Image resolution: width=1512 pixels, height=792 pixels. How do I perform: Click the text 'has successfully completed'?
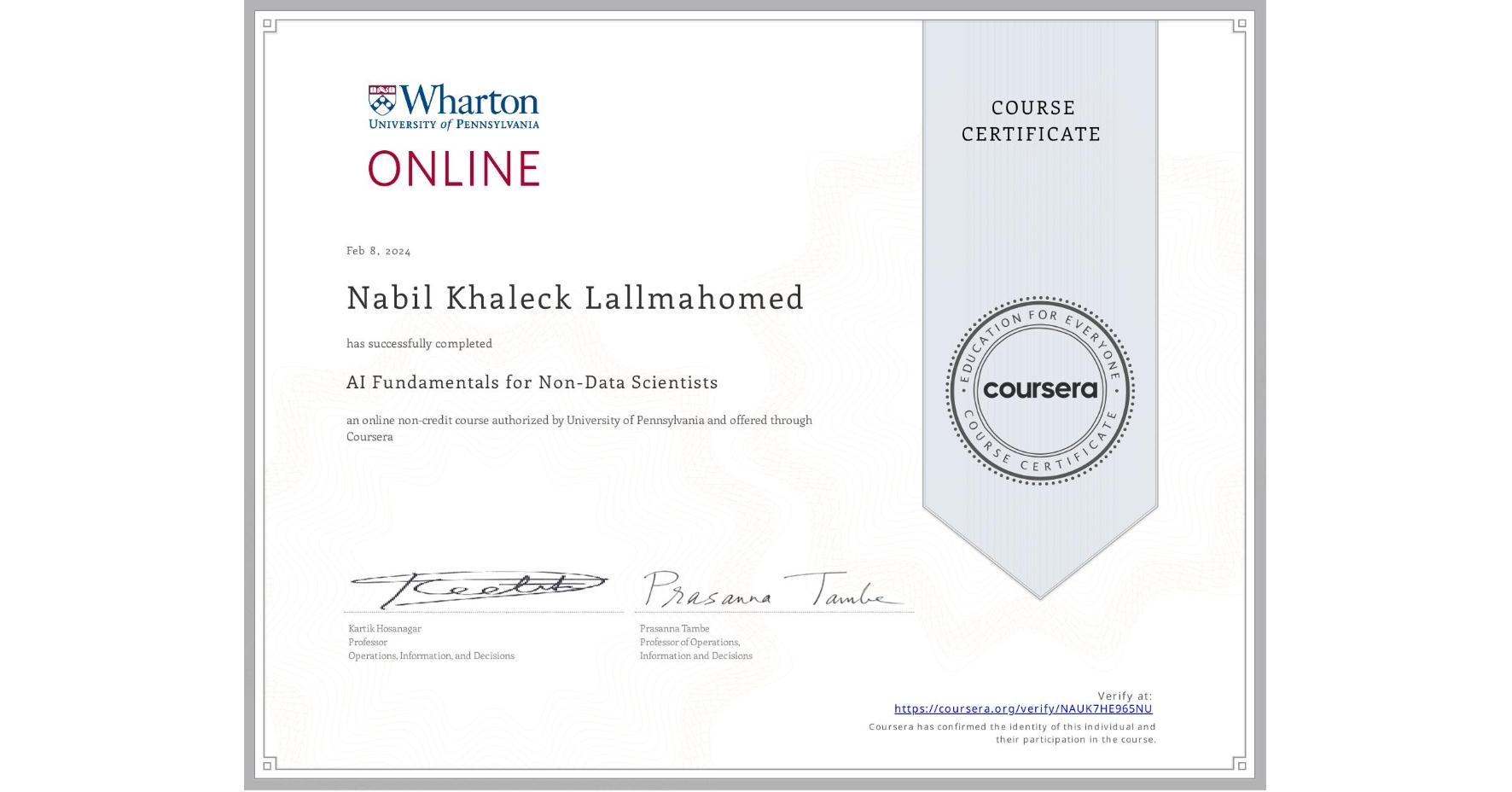point(419,343)
